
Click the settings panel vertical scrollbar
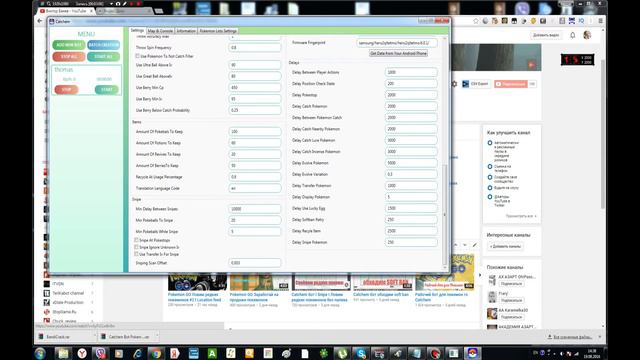tap(444, 214)
